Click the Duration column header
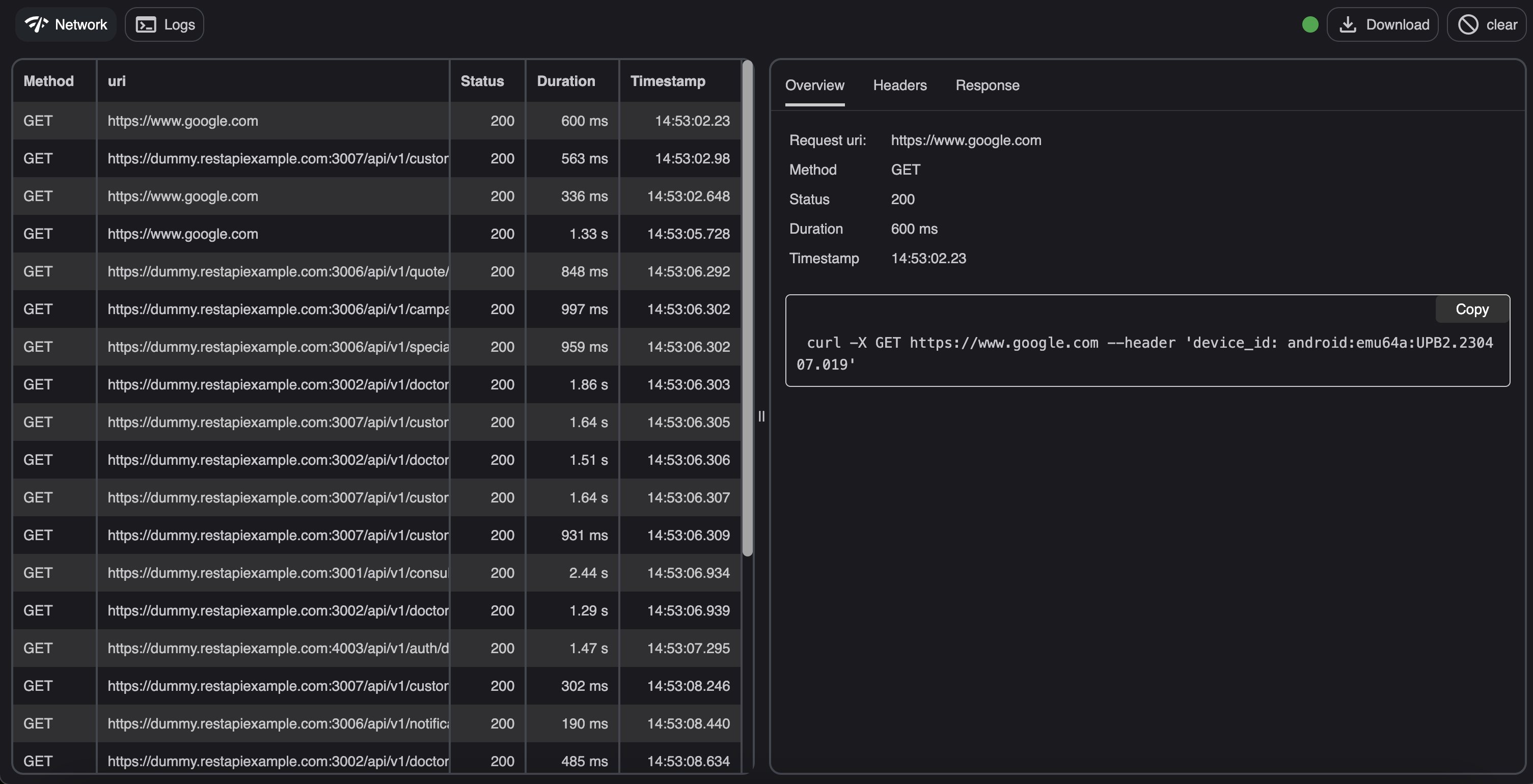 point(565,81)
